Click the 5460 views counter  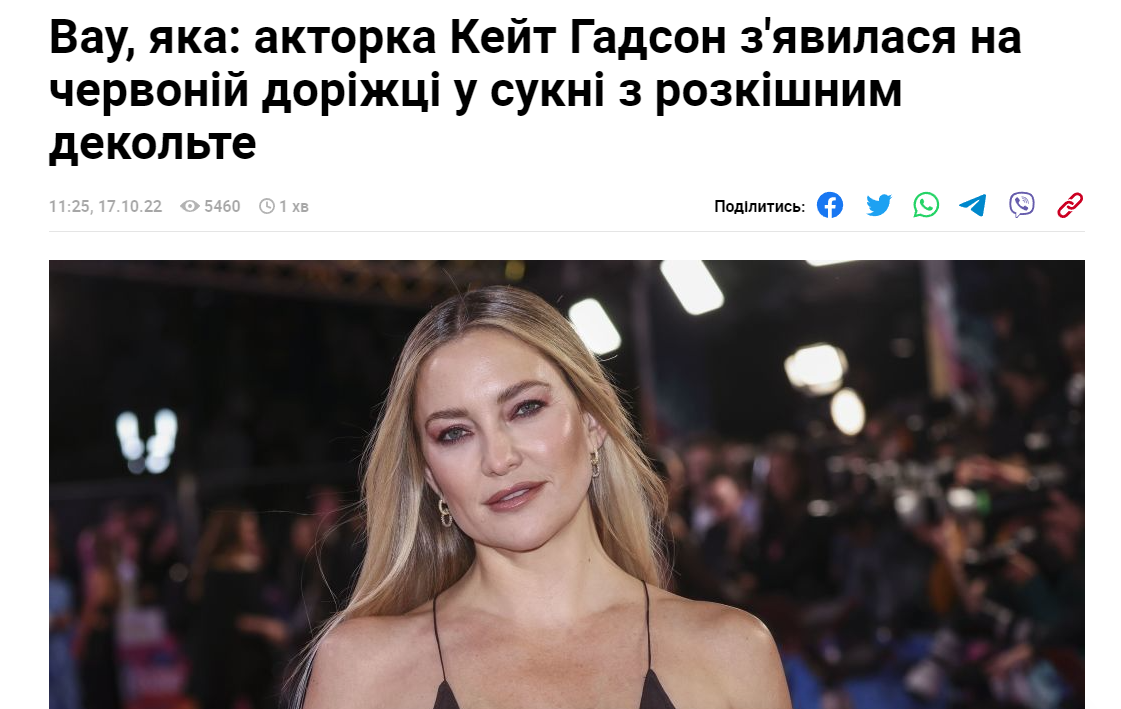(x=222, y=207)
